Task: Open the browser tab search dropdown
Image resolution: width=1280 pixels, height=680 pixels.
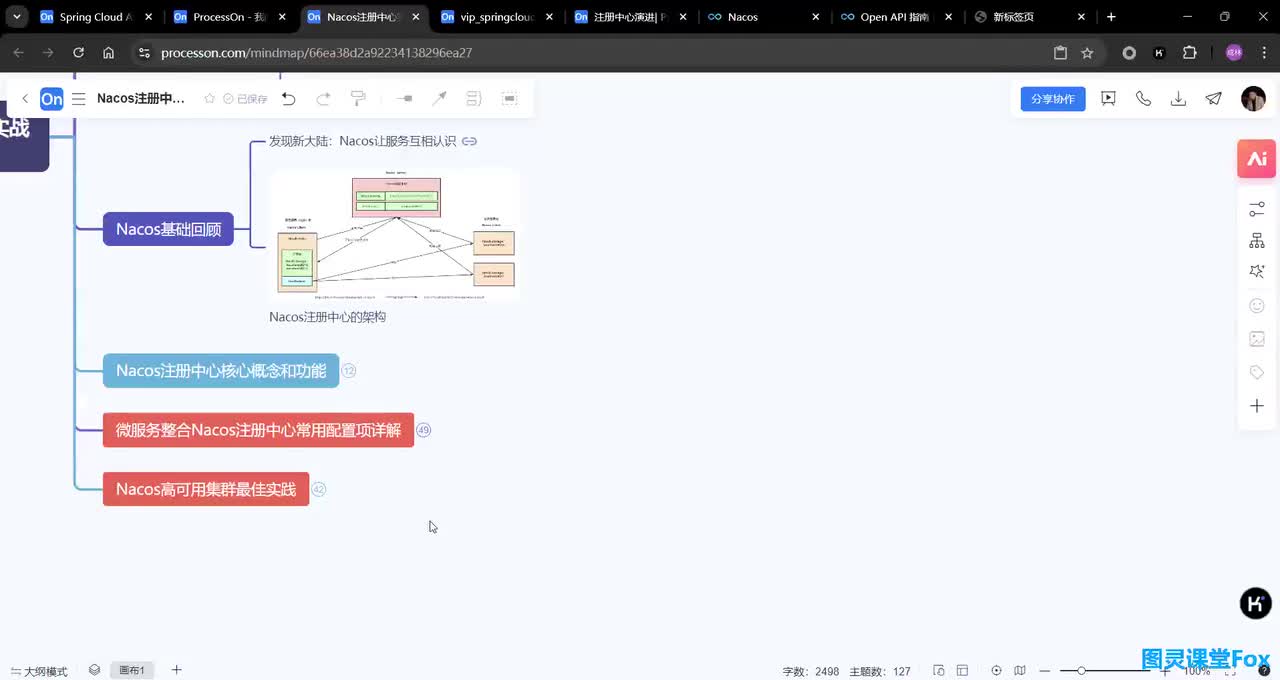Action: 17,17
